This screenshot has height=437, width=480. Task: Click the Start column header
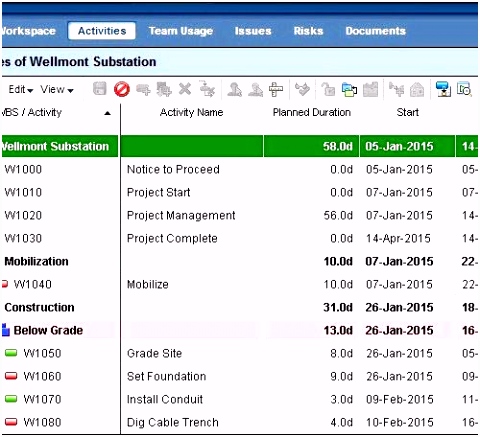coord(408,112)
